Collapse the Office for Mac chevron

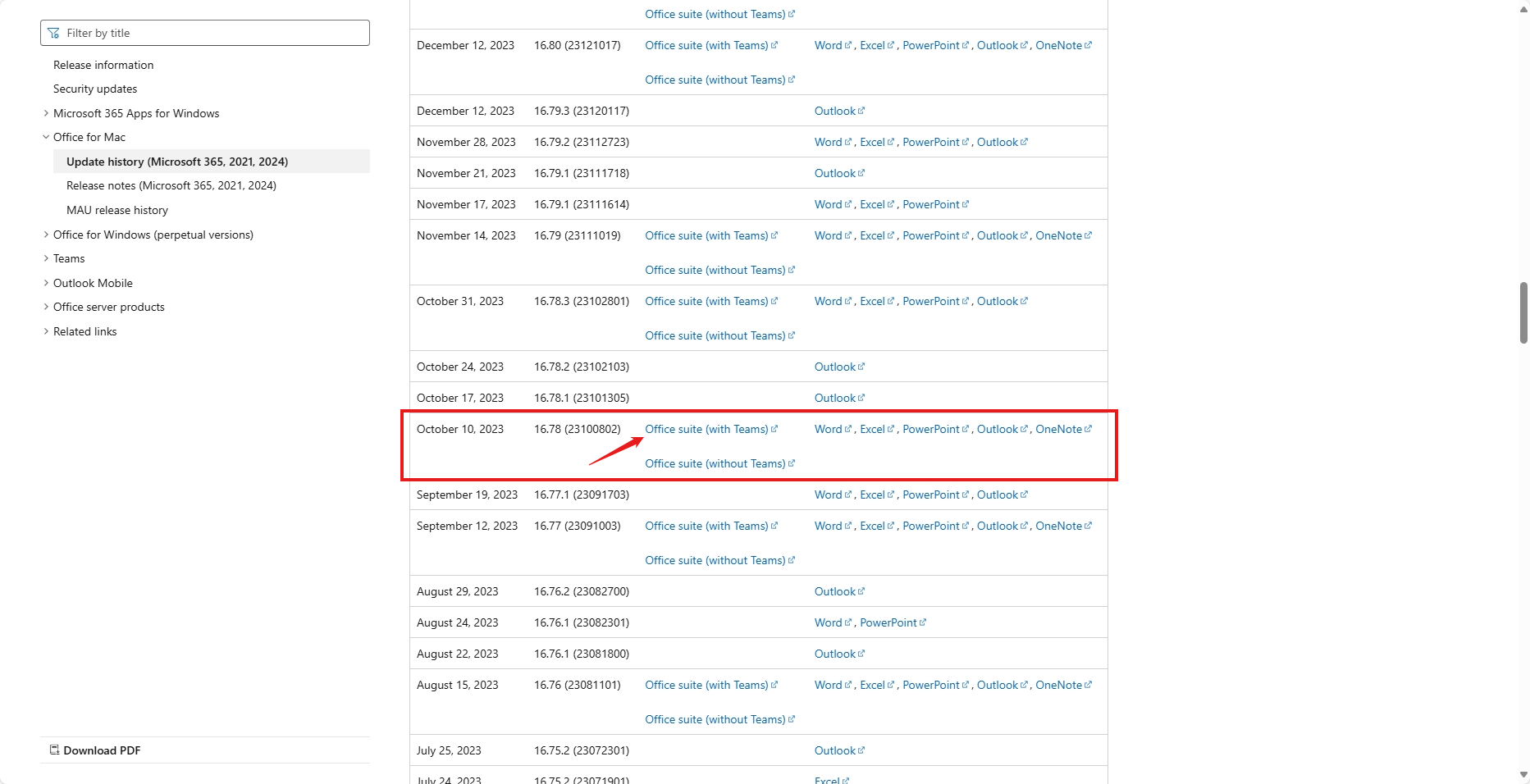[x=46, y=137]
